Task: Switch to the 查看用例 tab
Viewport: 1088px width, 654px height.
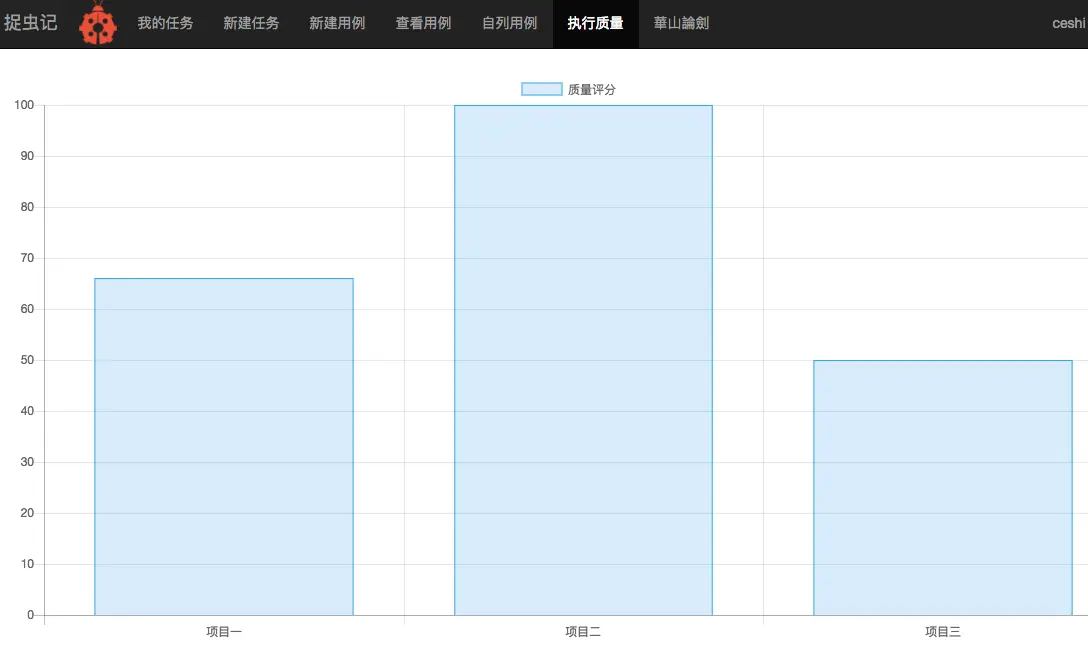Action: 423,24
